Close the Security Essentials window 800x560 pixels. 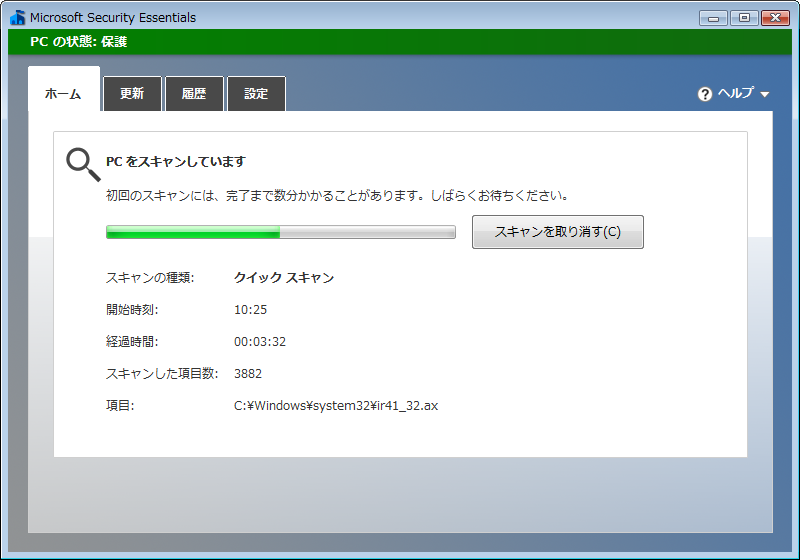(776, 18)
